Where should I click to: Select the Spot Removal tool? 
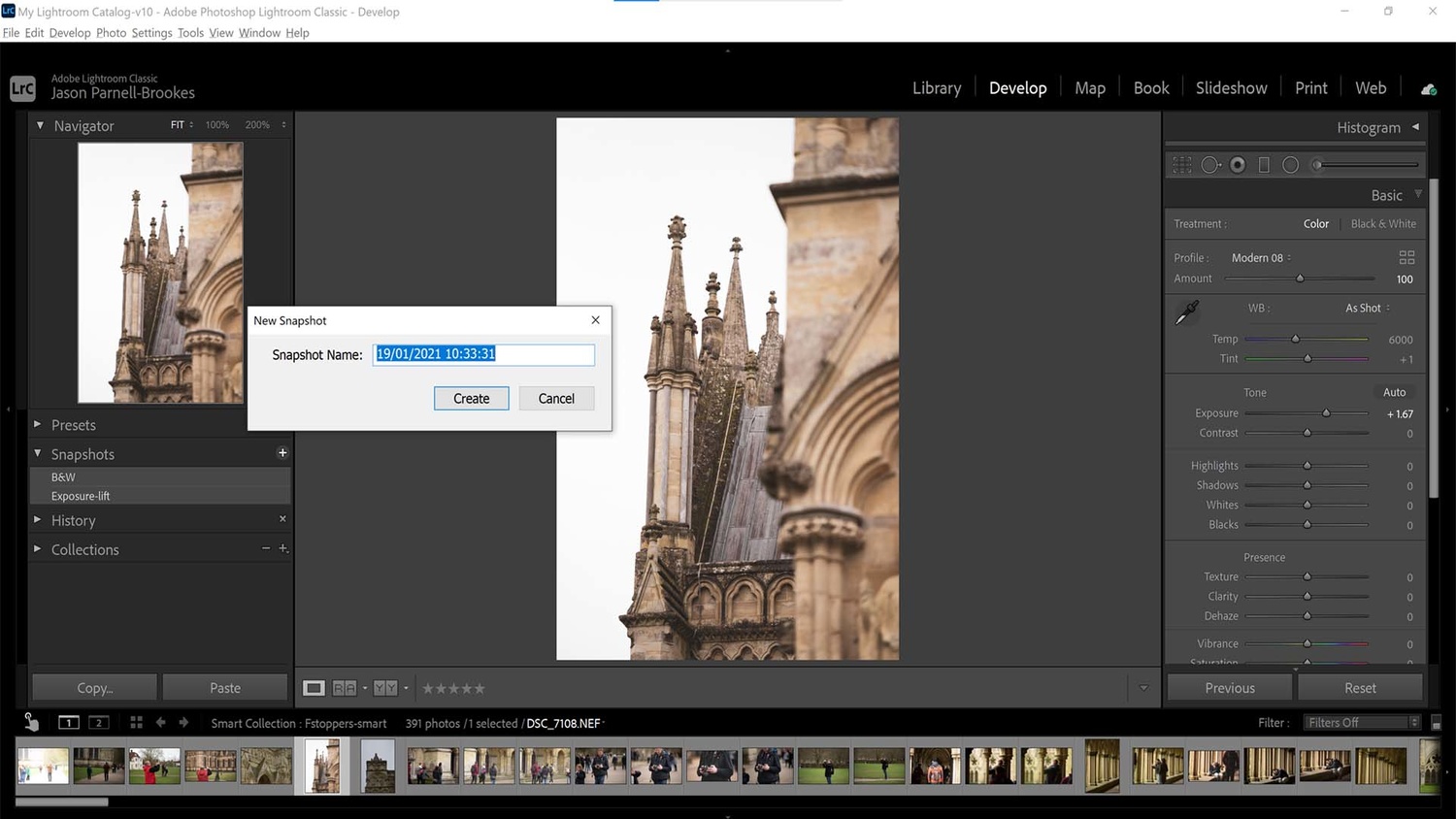1210,165
